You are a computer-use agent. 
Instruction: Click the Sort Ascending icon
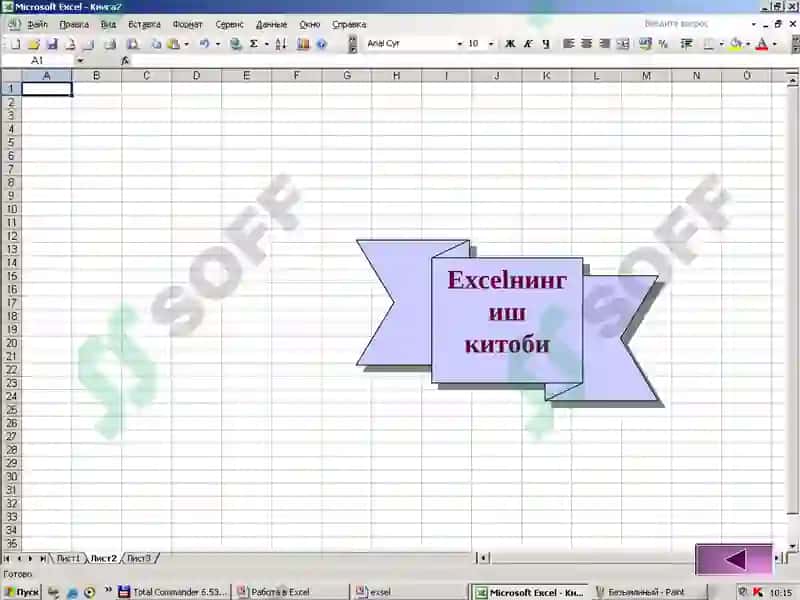click(x=281, y=44)
